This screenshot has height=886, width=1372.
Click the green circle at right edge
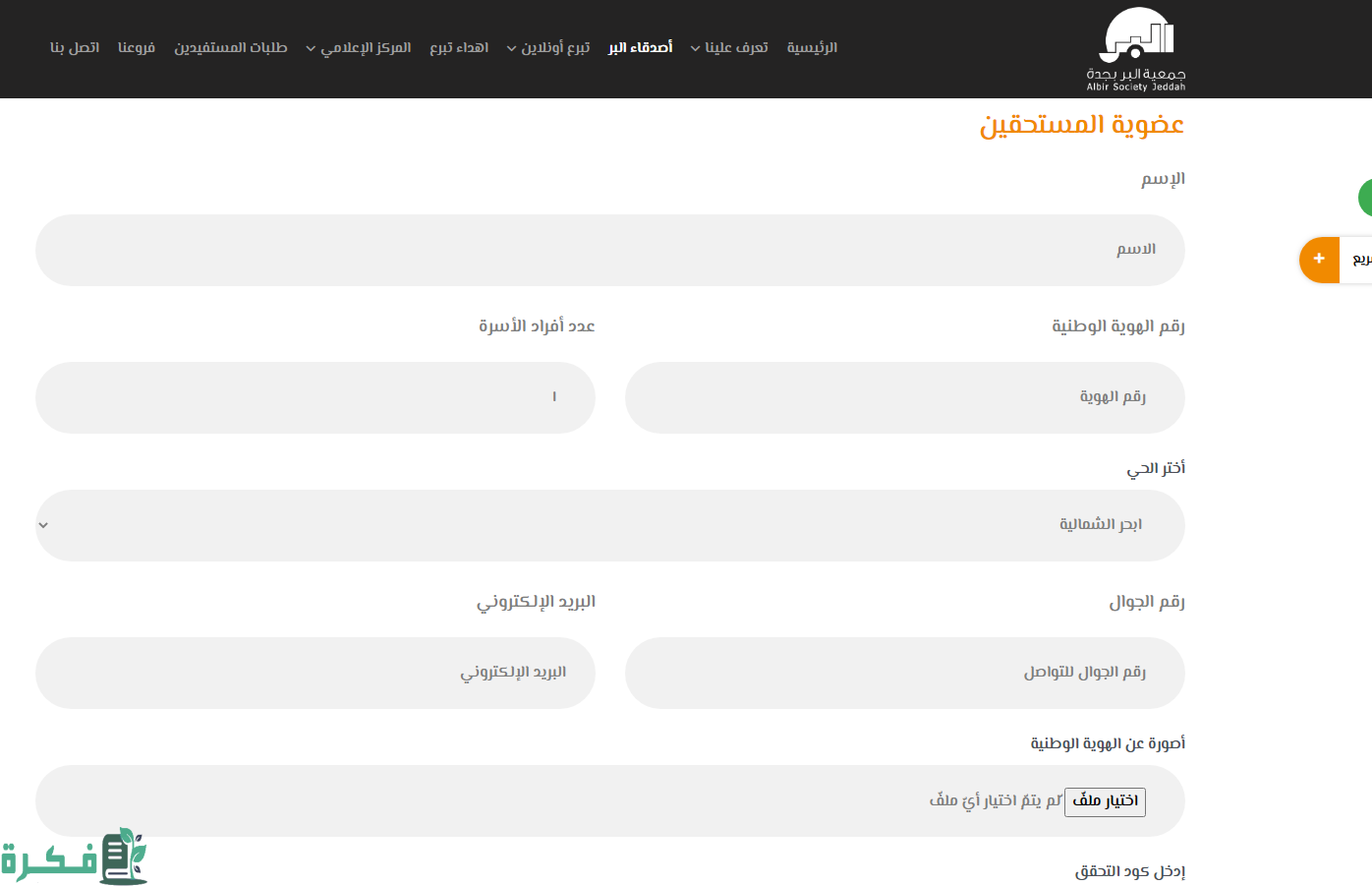[x=1365, y=198]
